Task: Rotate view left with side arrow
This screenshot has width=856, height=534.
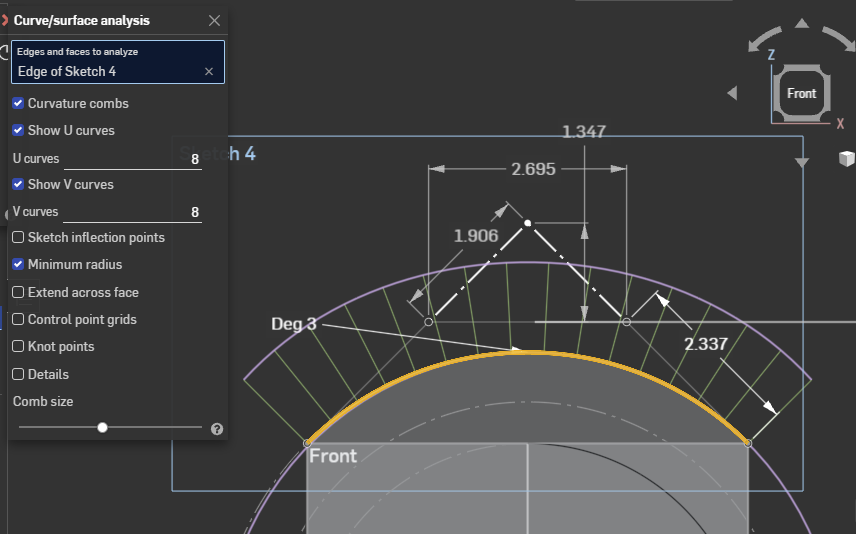Action: coord(733,93)
